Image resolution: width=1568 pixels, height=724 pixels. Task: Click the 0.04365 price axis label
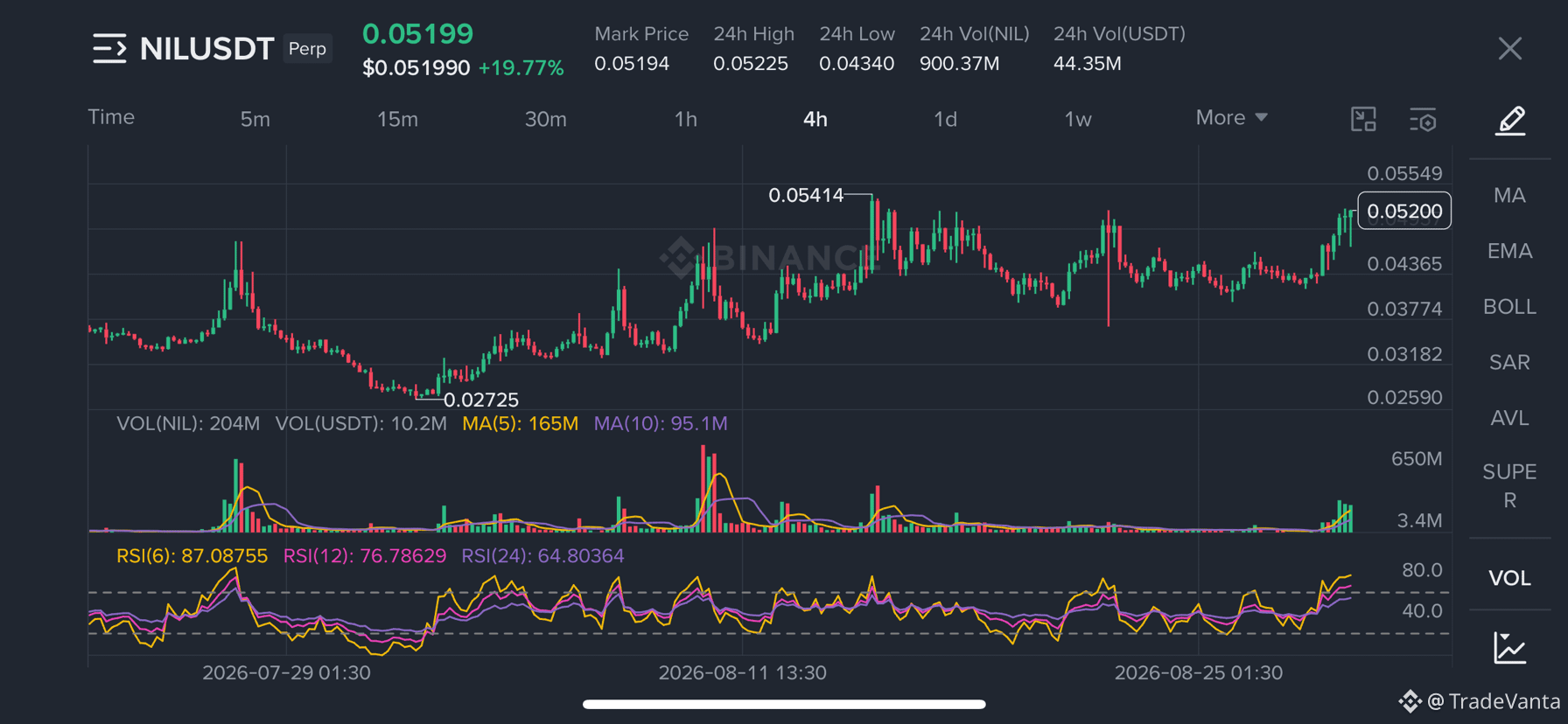point(1403,263)
